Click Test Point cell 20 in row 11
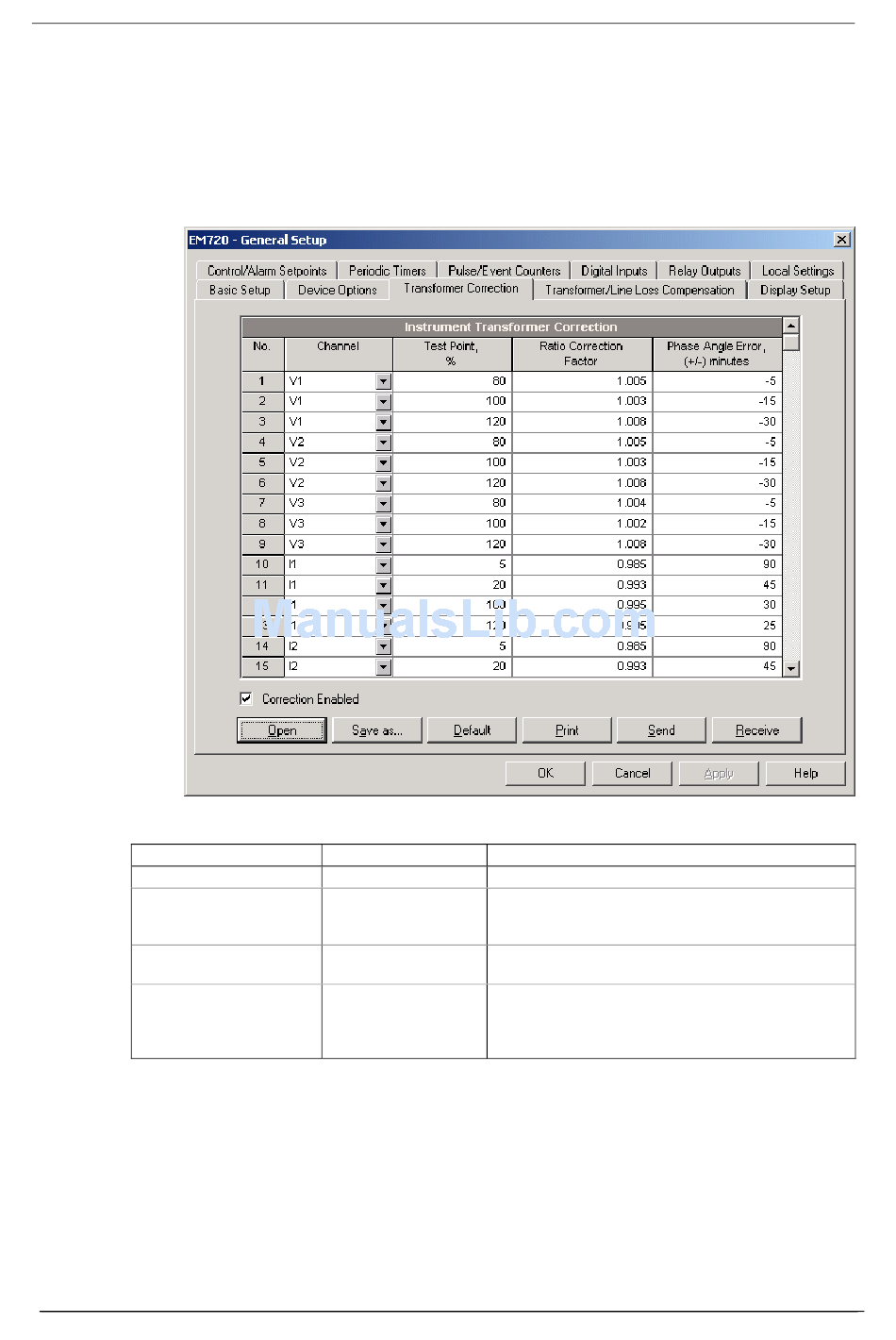This screenshot has height=1340, width=896. [x=452, y=585]
